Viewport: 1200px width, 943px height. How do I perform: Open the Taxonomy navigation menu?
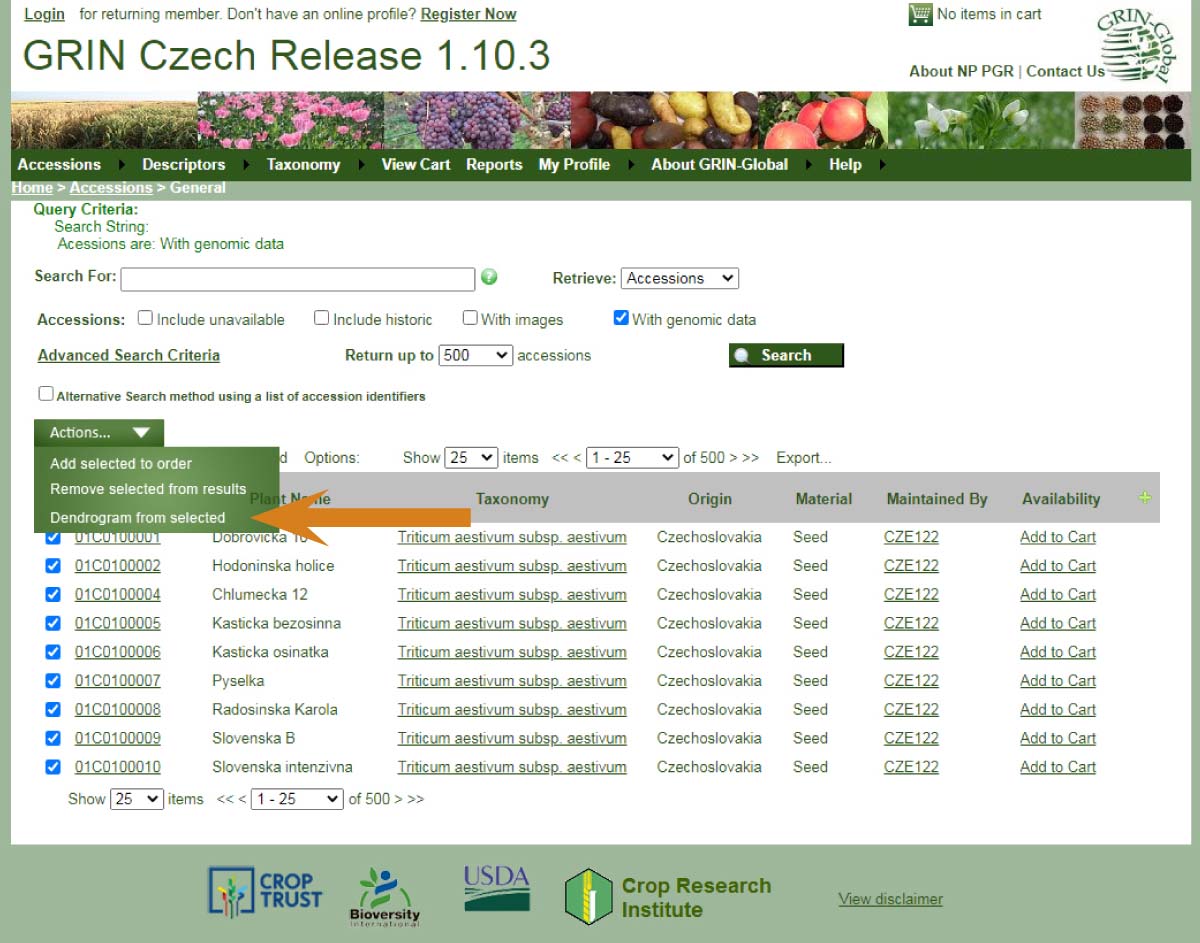pyautogui.click(x=303, y=164)
